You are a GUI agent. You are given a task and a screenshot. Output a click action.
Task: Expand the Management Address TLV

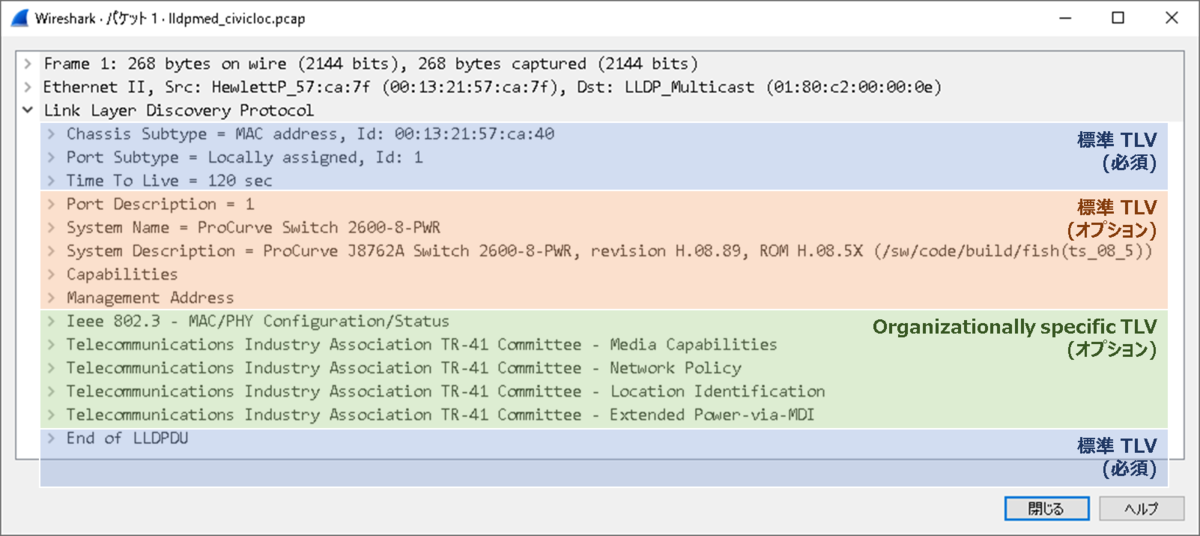[51, 298]
